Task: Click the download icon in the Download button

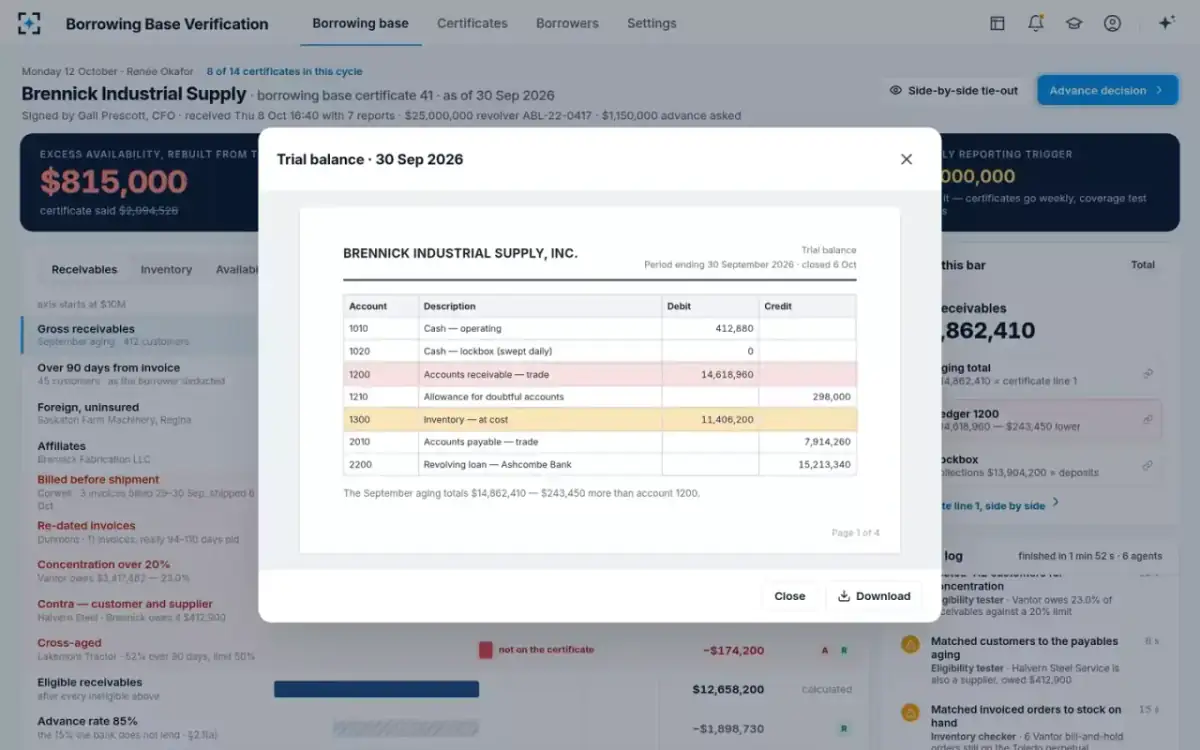Action: [844, 596]
